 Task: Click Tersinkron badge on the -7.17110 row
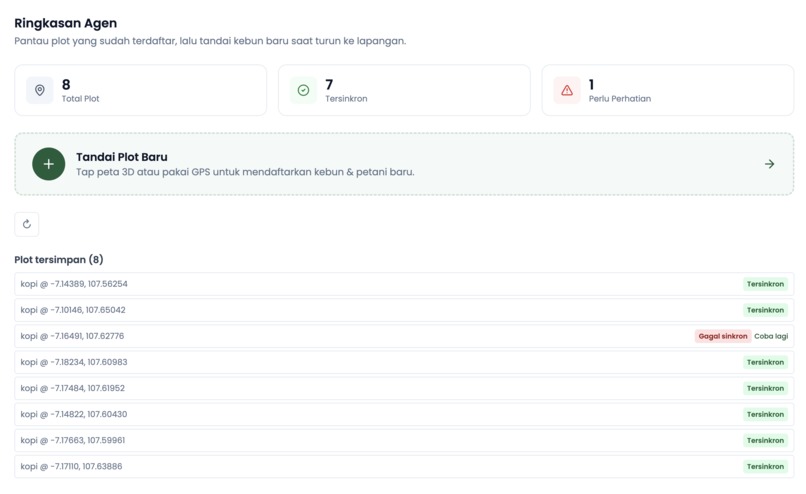765,467
